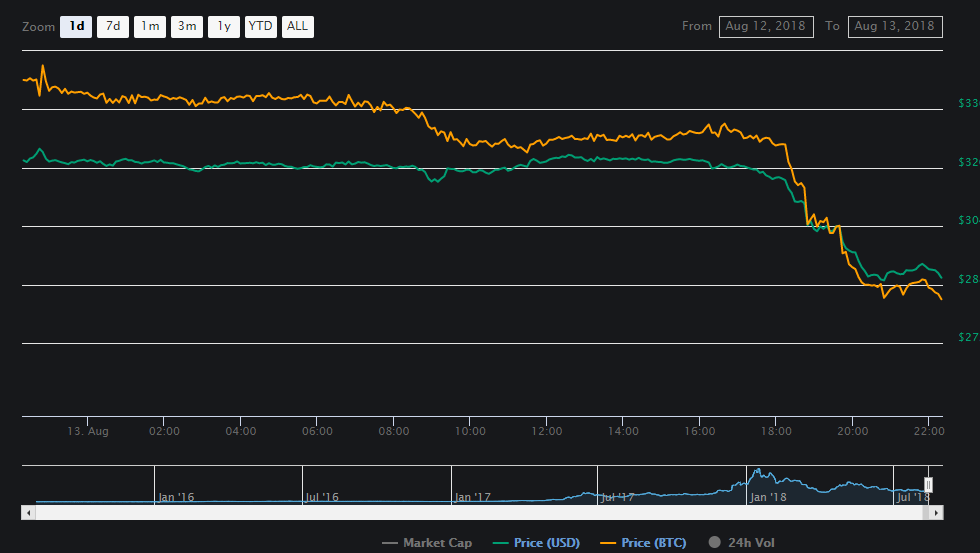Switch zoom to 7d

point(113,27)
